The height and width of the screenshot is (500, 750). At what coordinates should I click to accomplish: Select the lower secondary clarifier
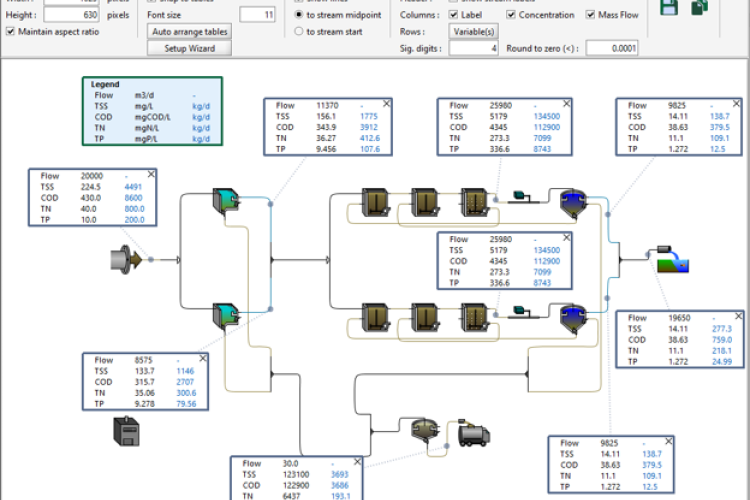[573, 318]
